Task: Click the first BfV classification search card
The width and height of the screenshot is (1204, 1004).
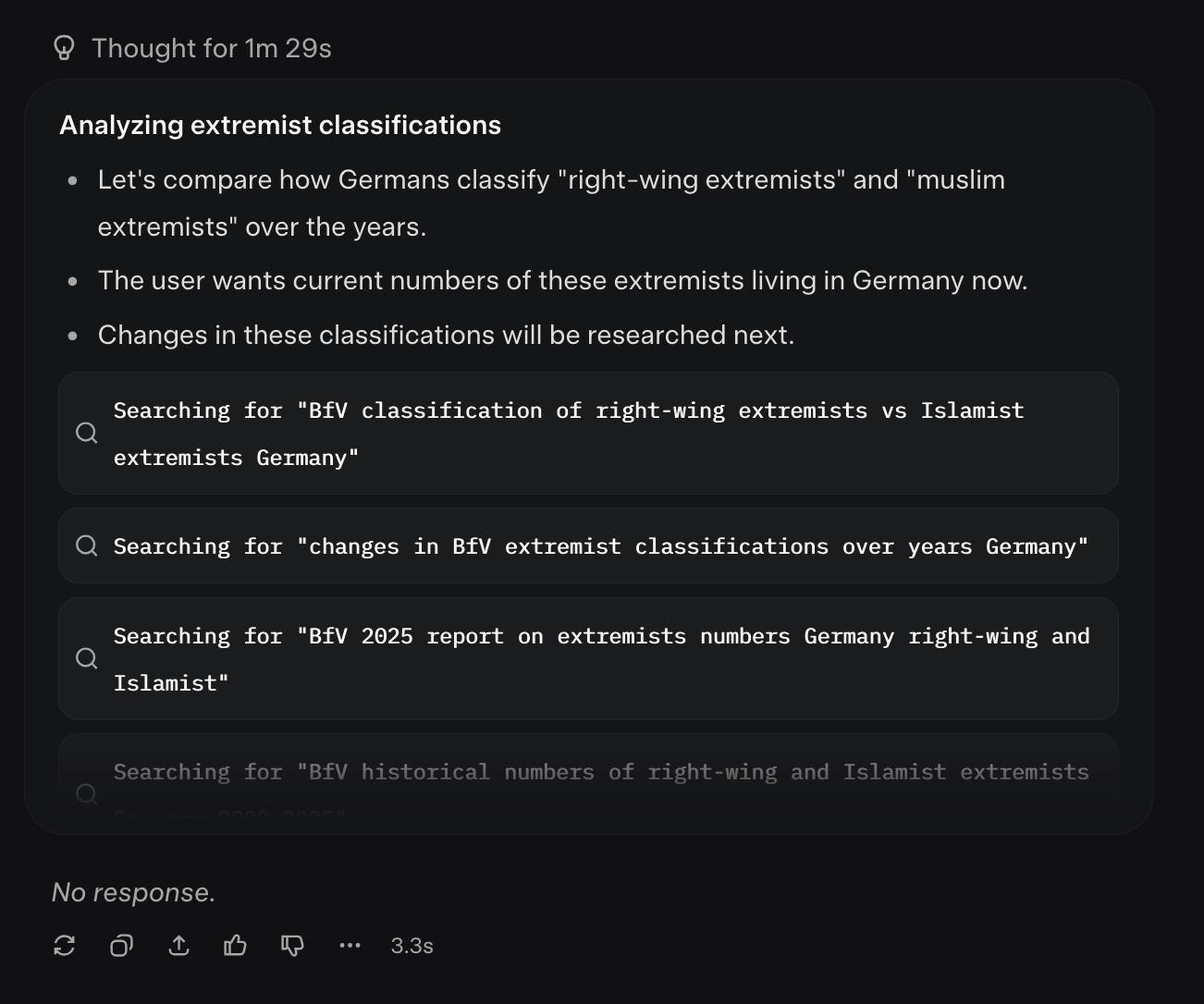Action: (x=588, y=433)
